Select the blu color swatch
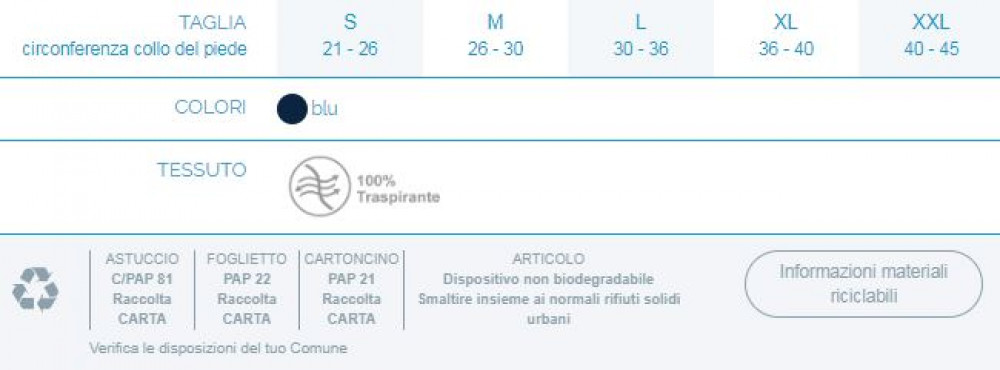 pos(293,108)
